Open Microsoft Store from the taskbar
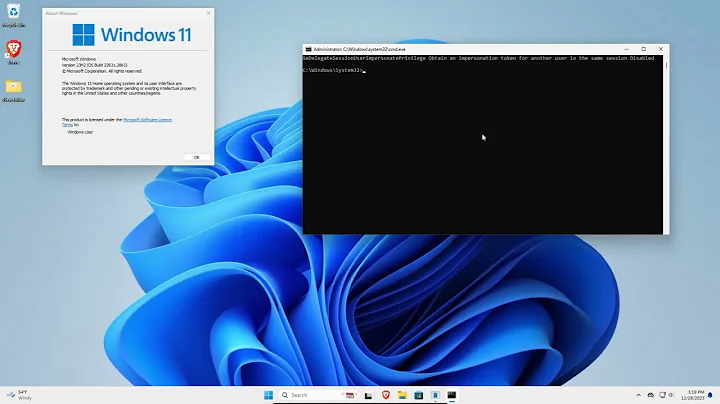 [419, 395]
